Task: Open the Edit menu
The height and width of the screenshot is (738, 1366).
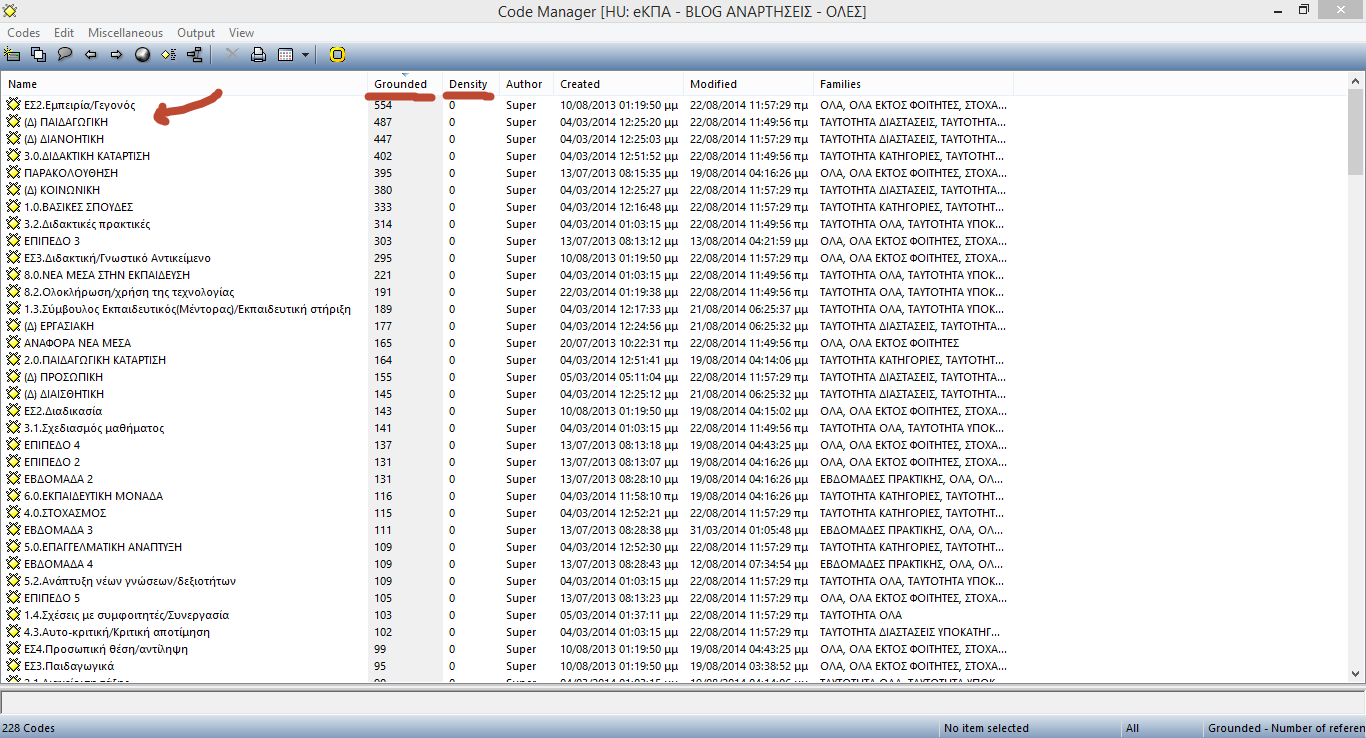Action: (64, 33)
